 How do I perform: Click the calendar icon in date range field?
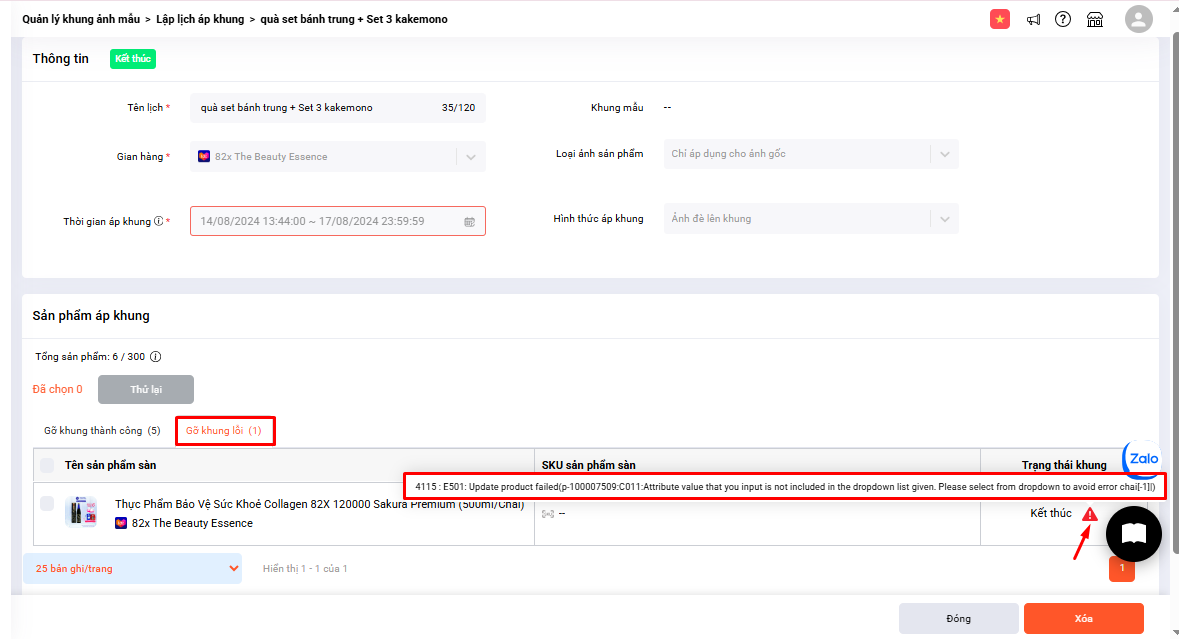pos(469,222)
